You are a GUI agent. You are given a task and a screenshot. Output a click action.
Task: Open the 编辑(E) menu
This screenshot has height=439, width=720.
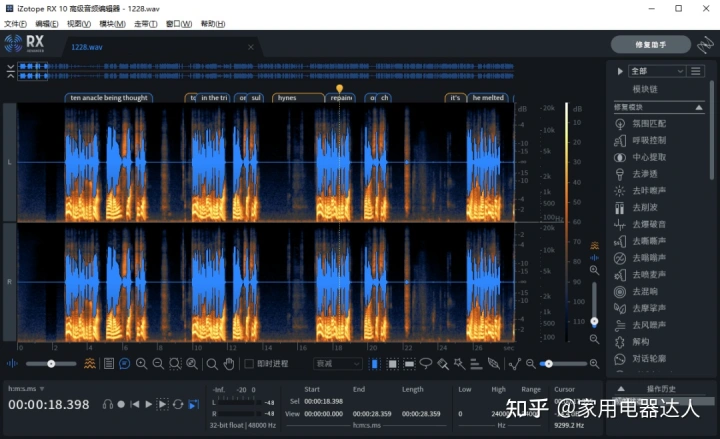coord(47,24)
